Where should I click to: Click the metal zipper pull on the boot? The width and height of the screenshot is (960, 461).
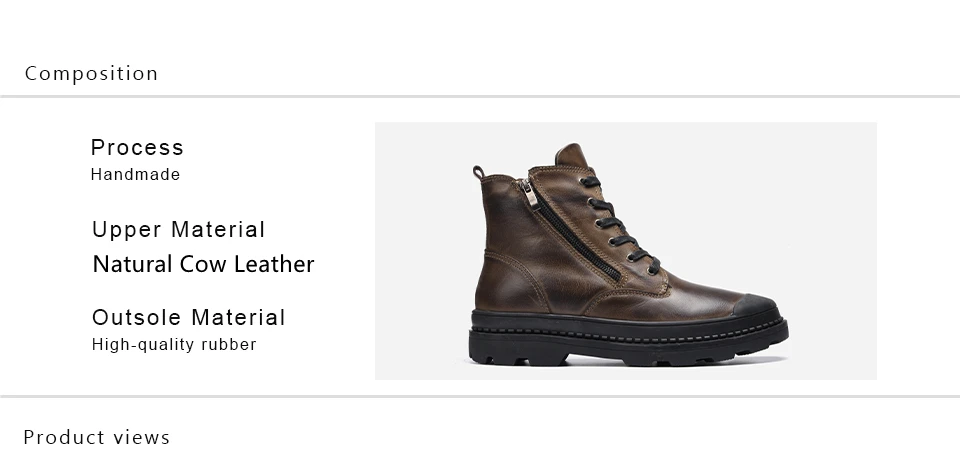pos(530,193)
